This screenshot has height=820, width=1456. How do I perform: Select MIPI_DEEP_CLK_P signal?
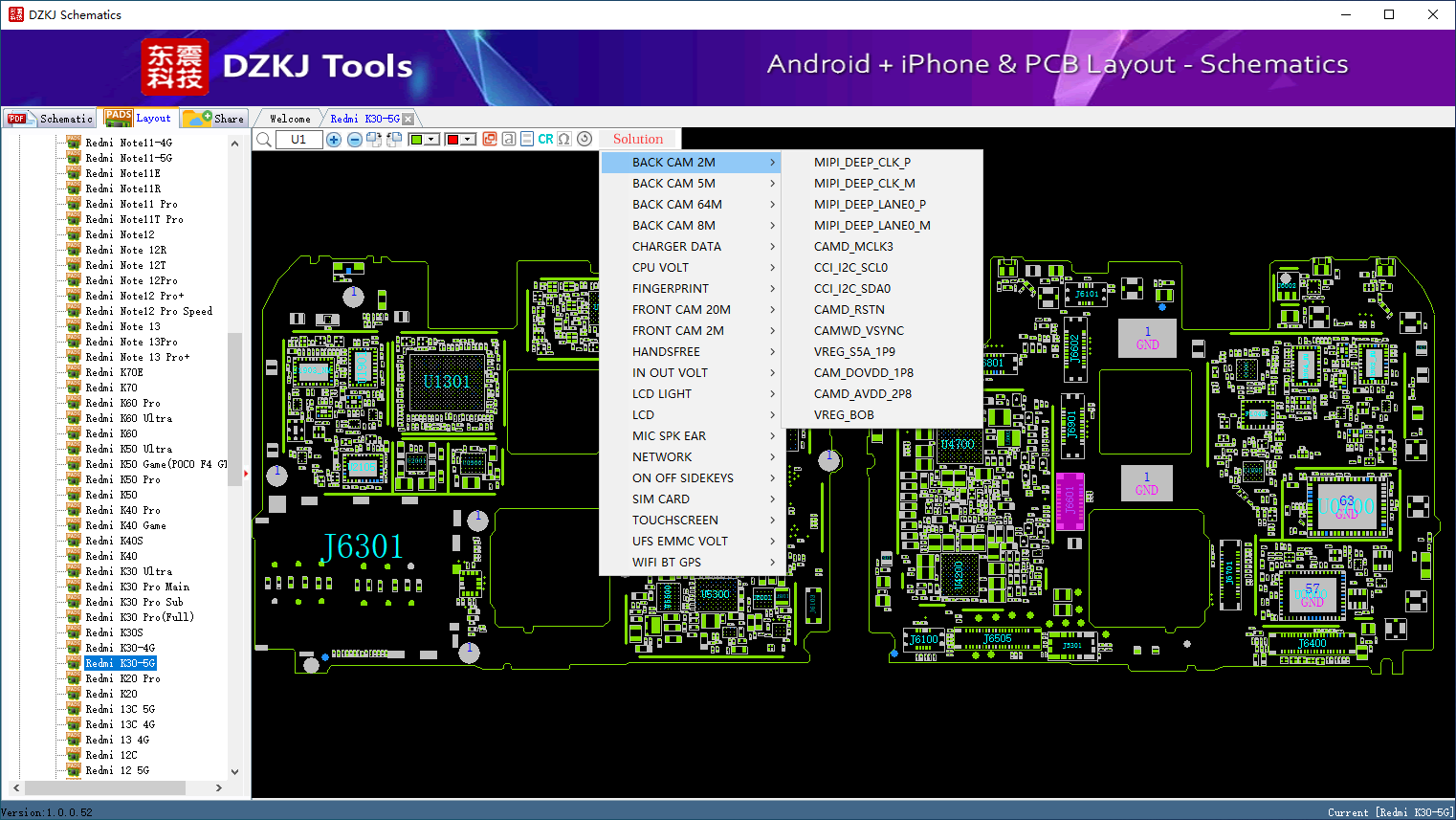(x=882, y=163)
